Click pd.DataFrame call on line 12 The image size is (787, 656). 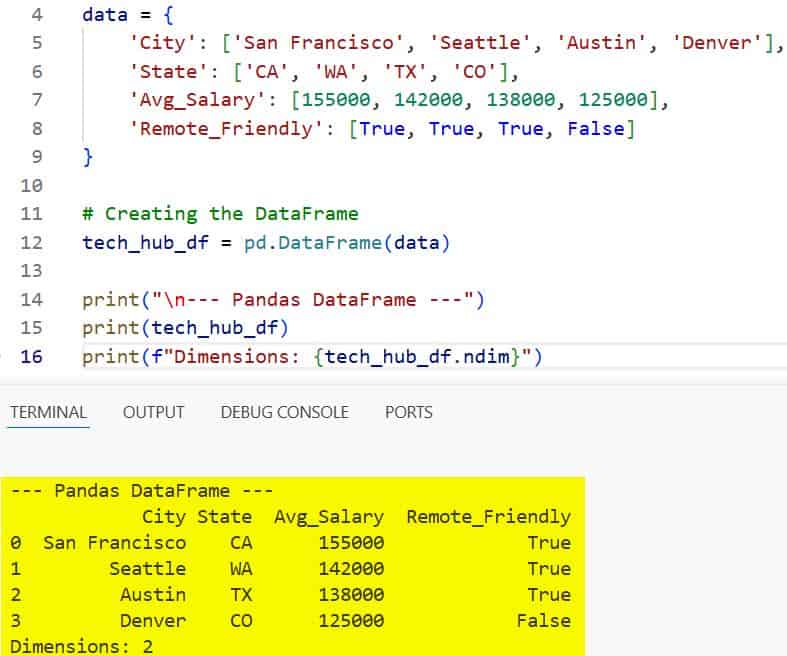point(347,243)
